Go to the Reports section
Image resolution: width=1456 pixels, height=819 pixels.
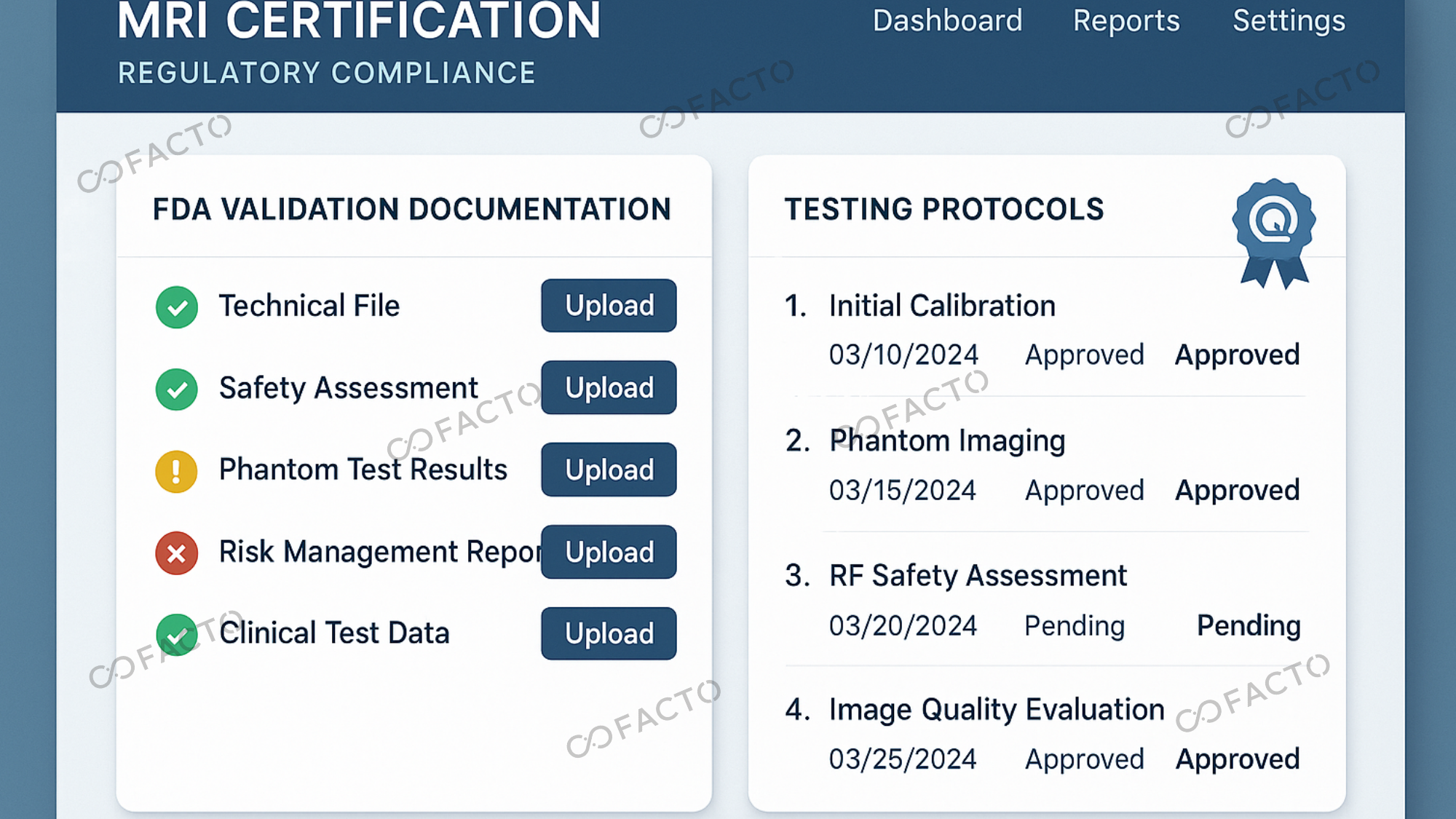(1125, 21)
